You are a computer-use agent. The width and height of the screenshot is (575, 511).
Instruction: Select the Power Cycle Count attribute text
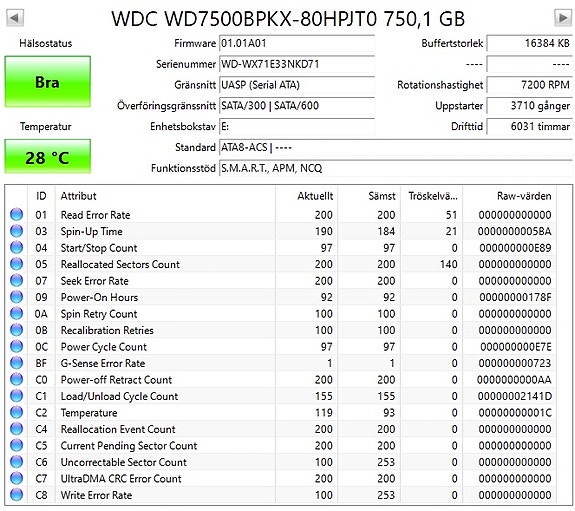pos(104,347)
